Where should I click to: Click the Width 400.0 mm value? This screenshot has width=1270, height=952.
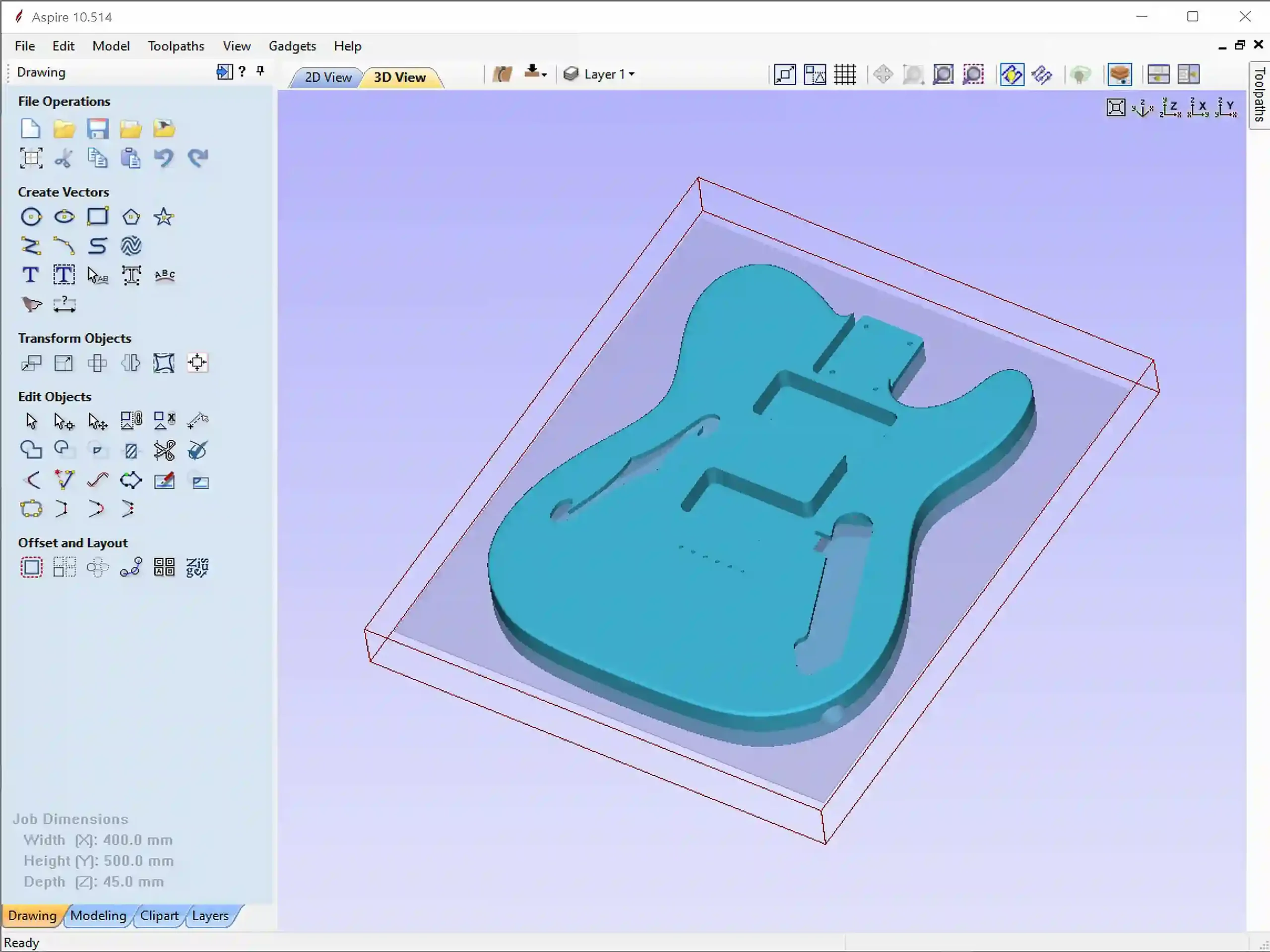pyautogui.click(x=138, y=839)
